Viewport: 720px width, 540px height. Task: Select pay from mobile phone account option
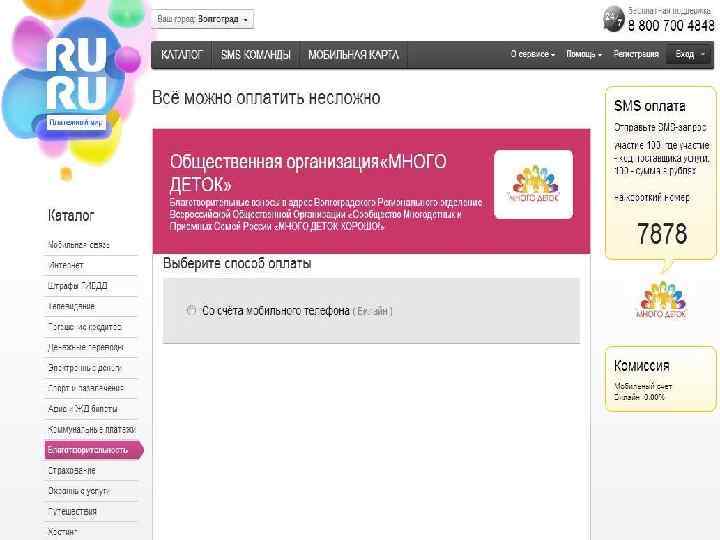(x=191, y=310)
